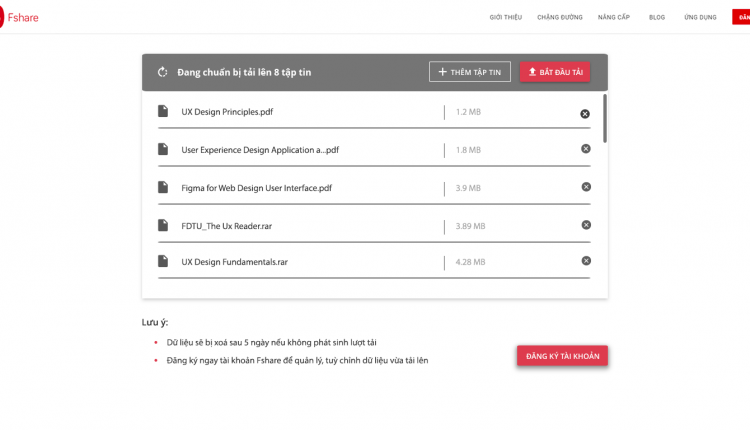Click the 1.2 MB size value
This screenshot has width=750, height=430.
click(468, 112)
